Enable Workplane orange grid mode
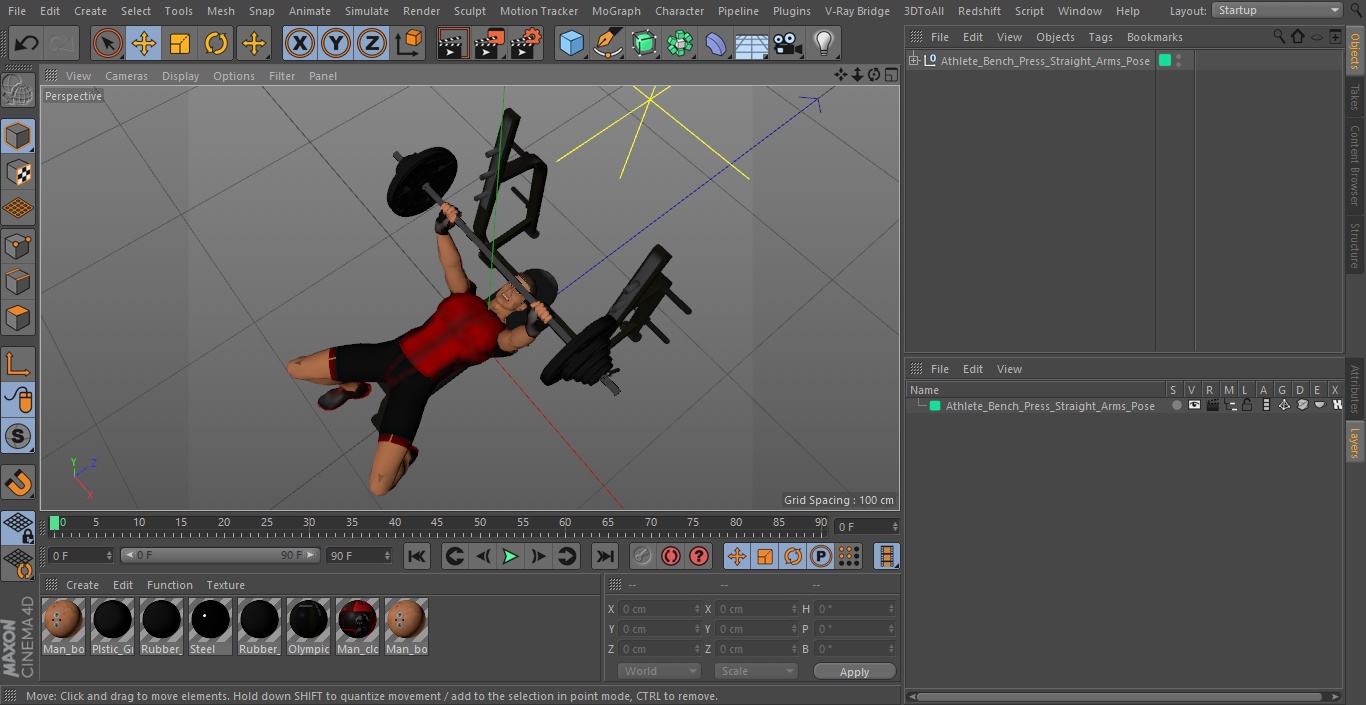1366x705 pixels. [18, 209]
